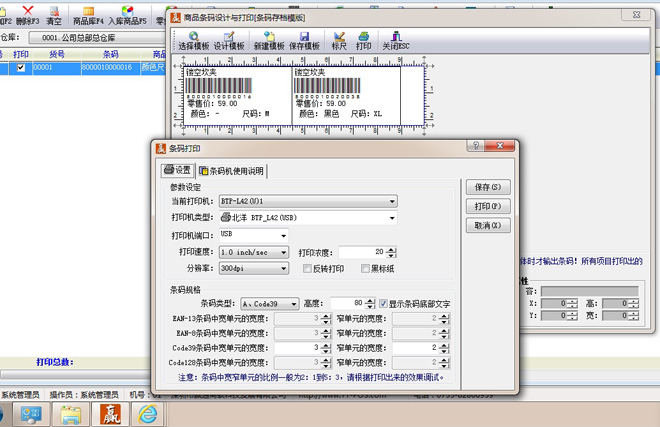
Task: Adjust Code39 wide unit width spinner
Action: point(326,348)
